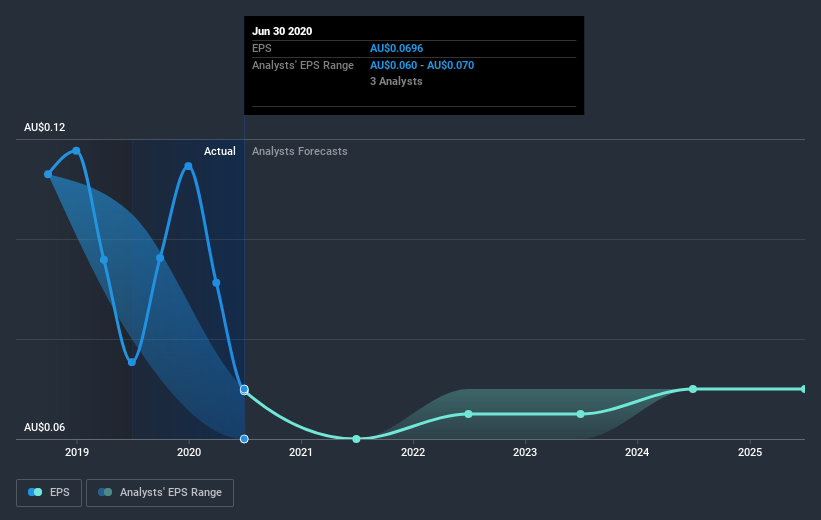Click the Actual section label
The image size is (821, 520).
tap(219, 151)
